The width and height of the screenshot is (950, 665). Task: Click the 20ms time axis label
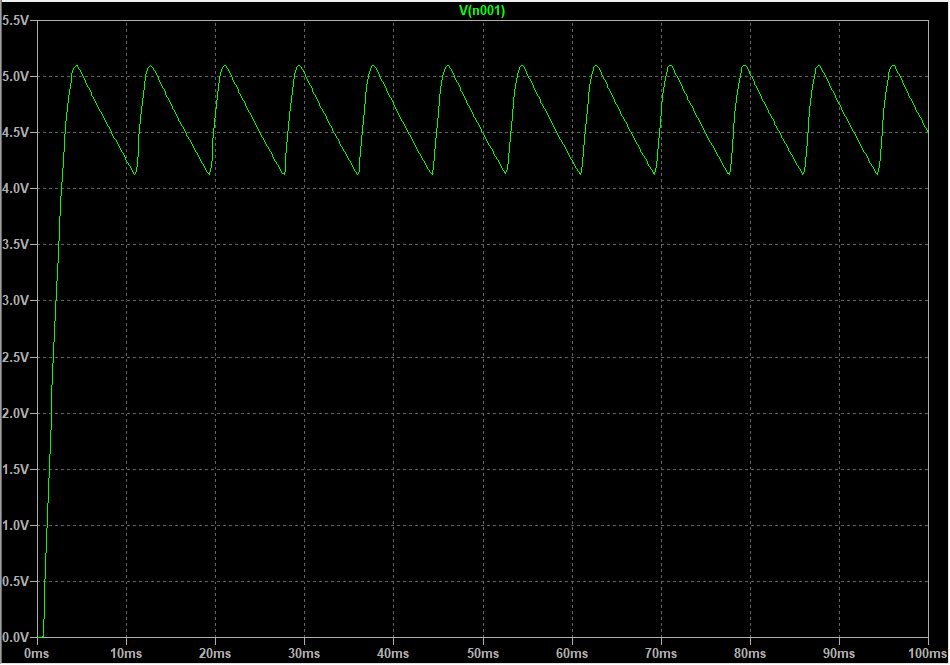click(x=215, y=654)
